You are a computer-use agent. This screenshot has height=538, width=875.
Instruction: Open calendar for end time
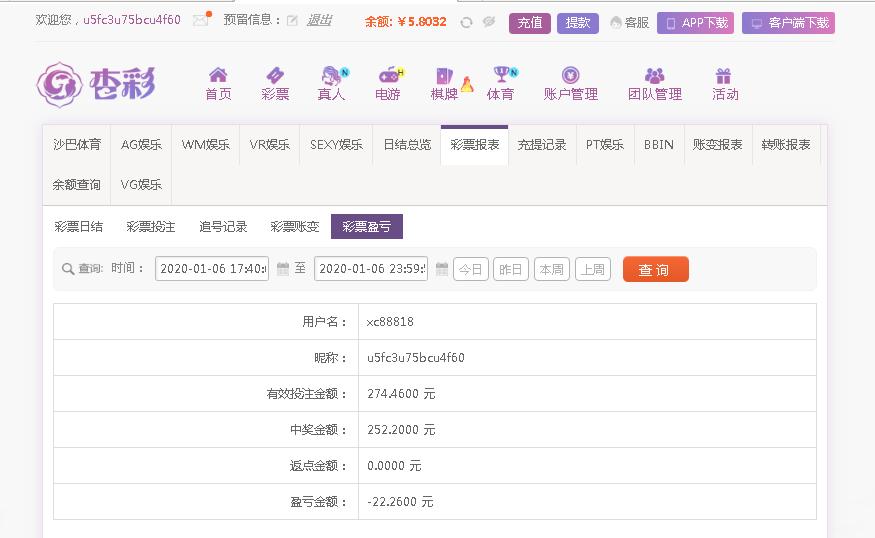point(442,269)
